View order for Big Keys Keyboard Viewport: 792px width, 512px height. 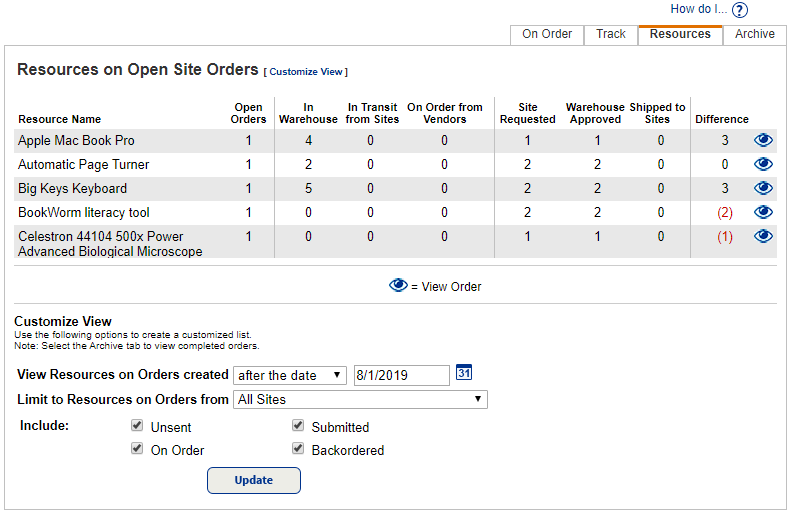(763, 188)
